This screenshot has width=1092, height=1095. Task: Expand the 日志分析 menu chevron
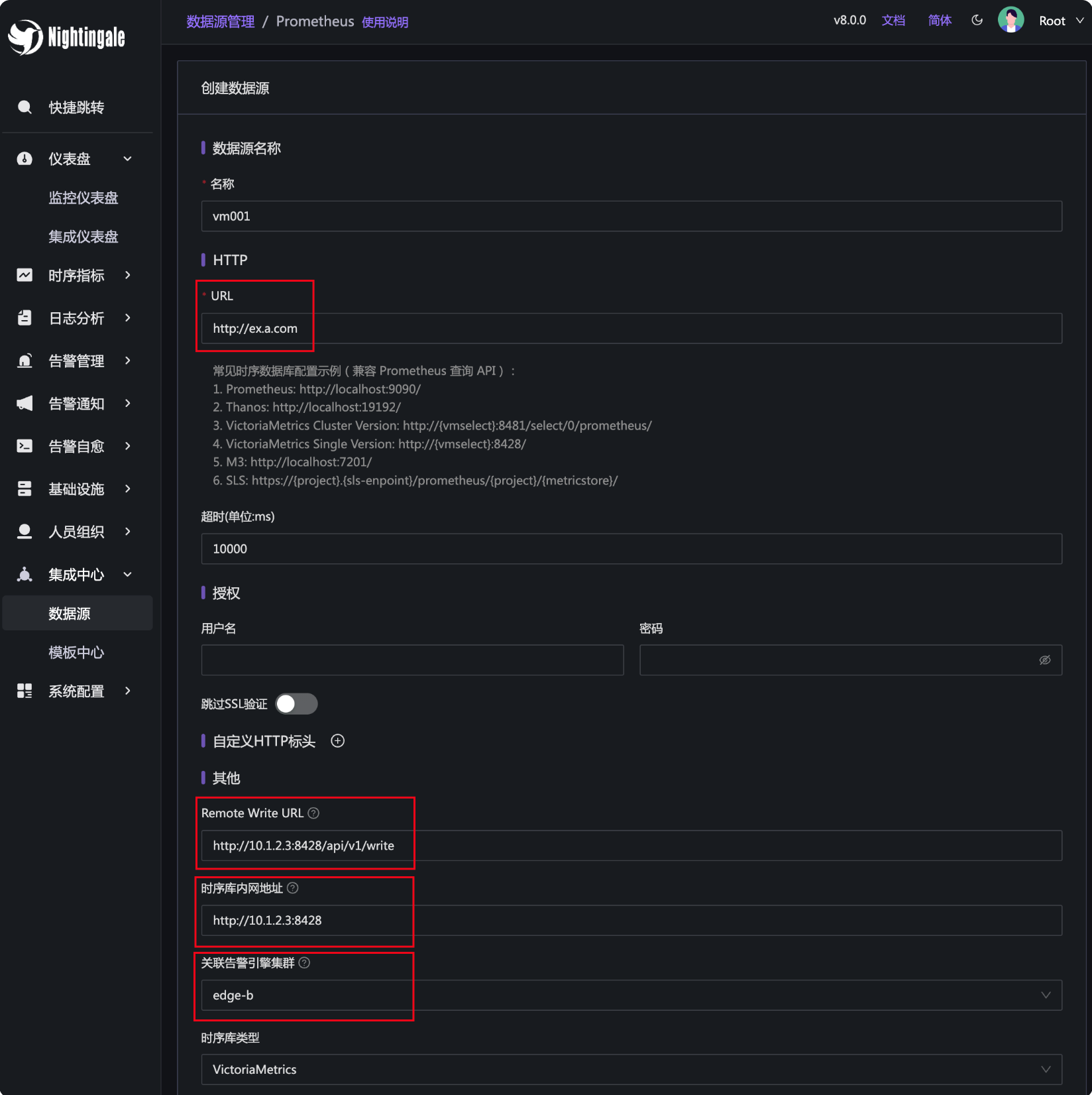click(x=128, y=318)
